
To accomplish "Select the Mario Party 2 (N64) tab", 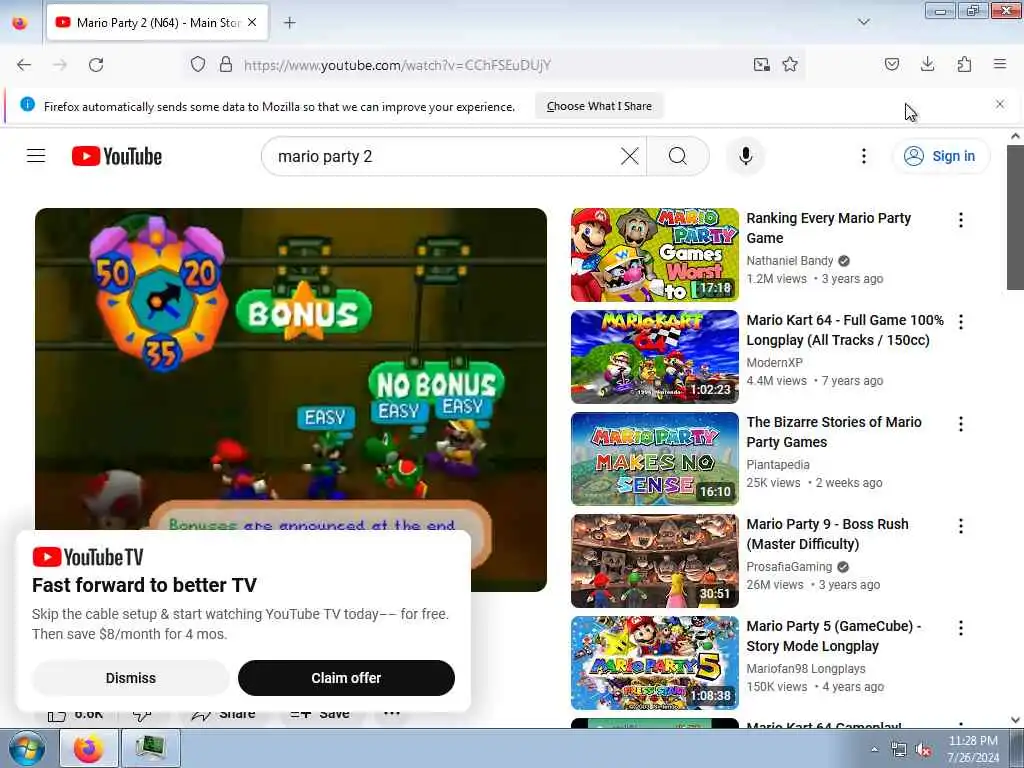I will 157,23.
